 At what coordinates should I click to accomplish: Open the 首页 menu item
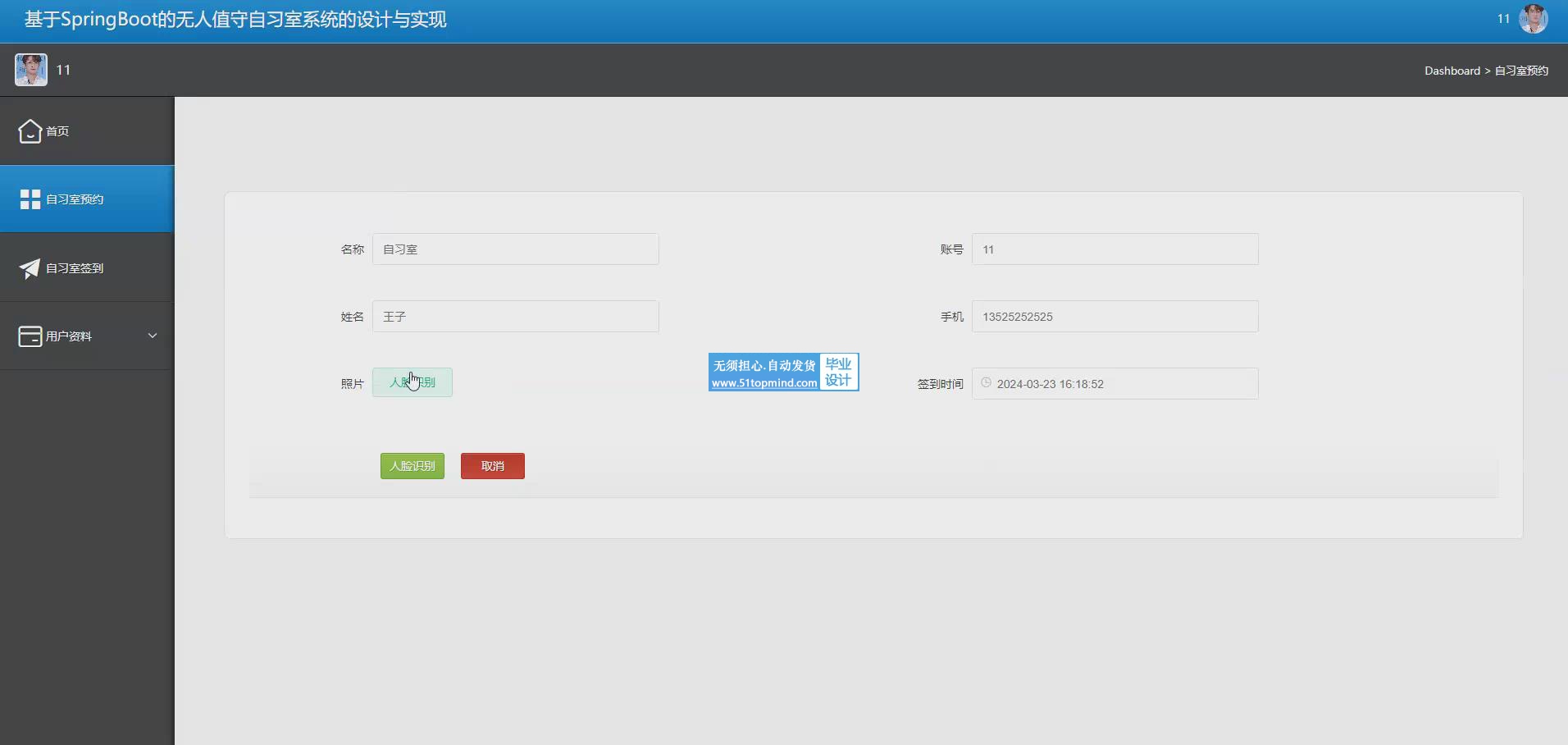[x=87, y=131]
